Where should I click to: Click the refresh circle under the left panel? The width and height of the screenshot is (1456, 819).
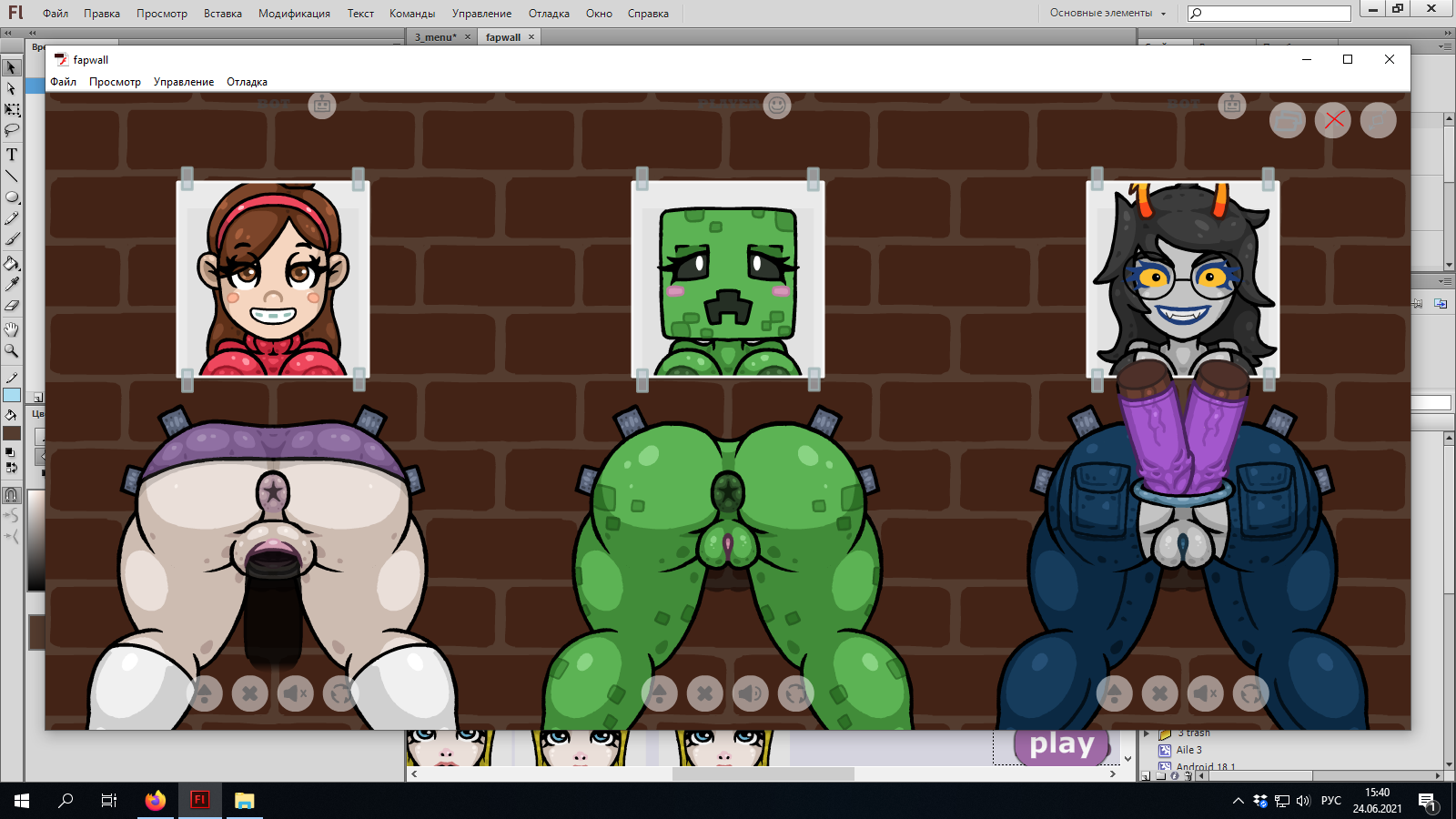click(x=341, y=693)
